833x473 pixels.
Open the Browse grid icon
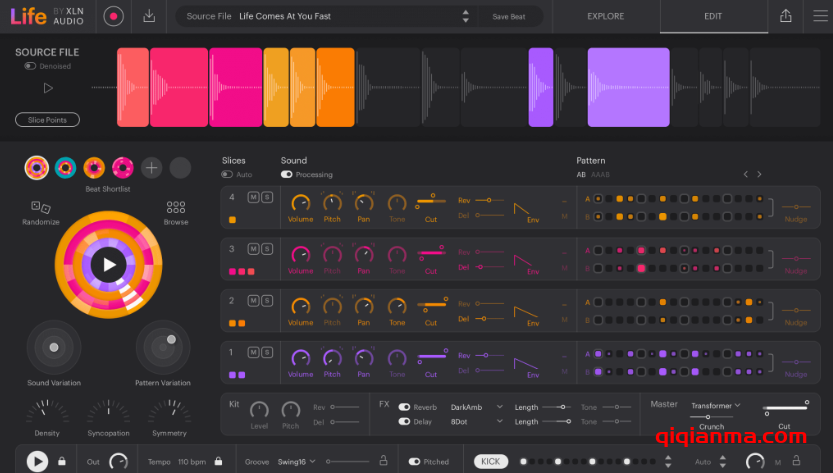(x=176, y=207)
